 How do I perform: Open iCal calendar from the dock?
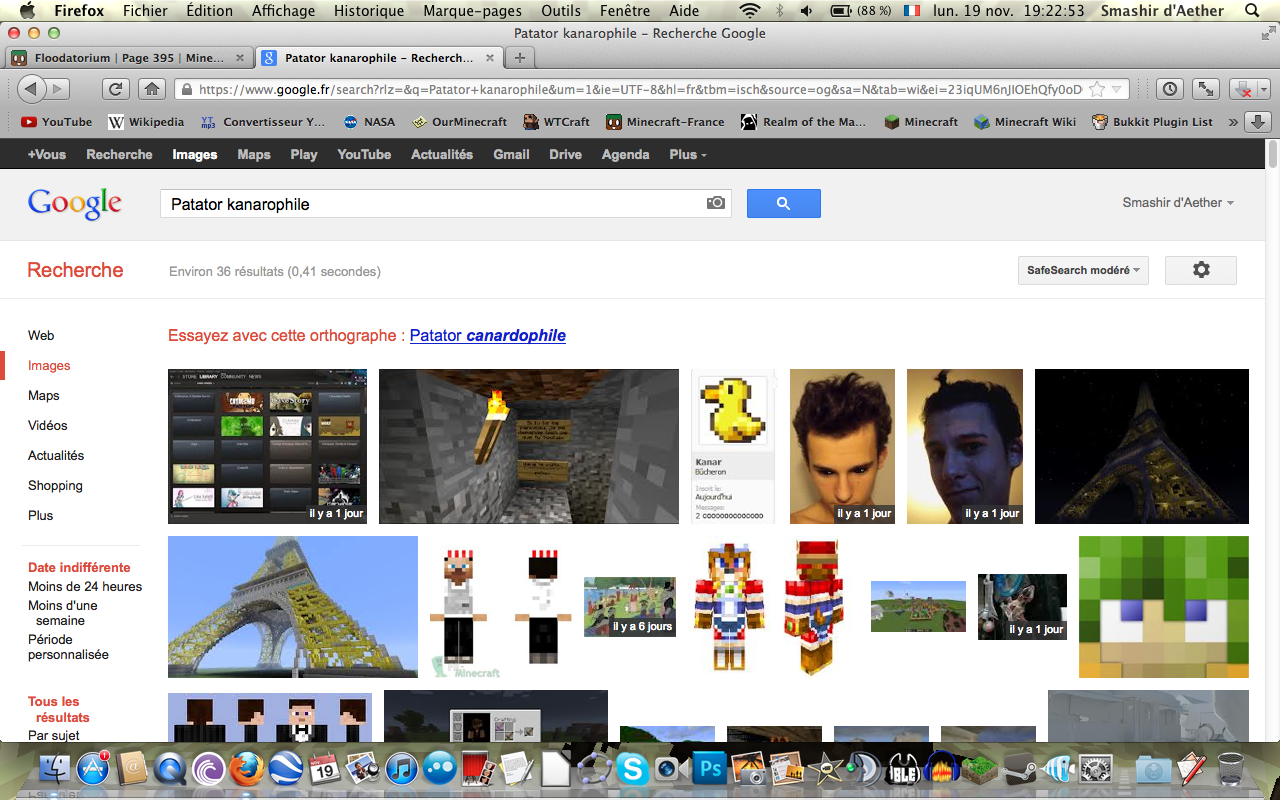(x=323, y=769)
